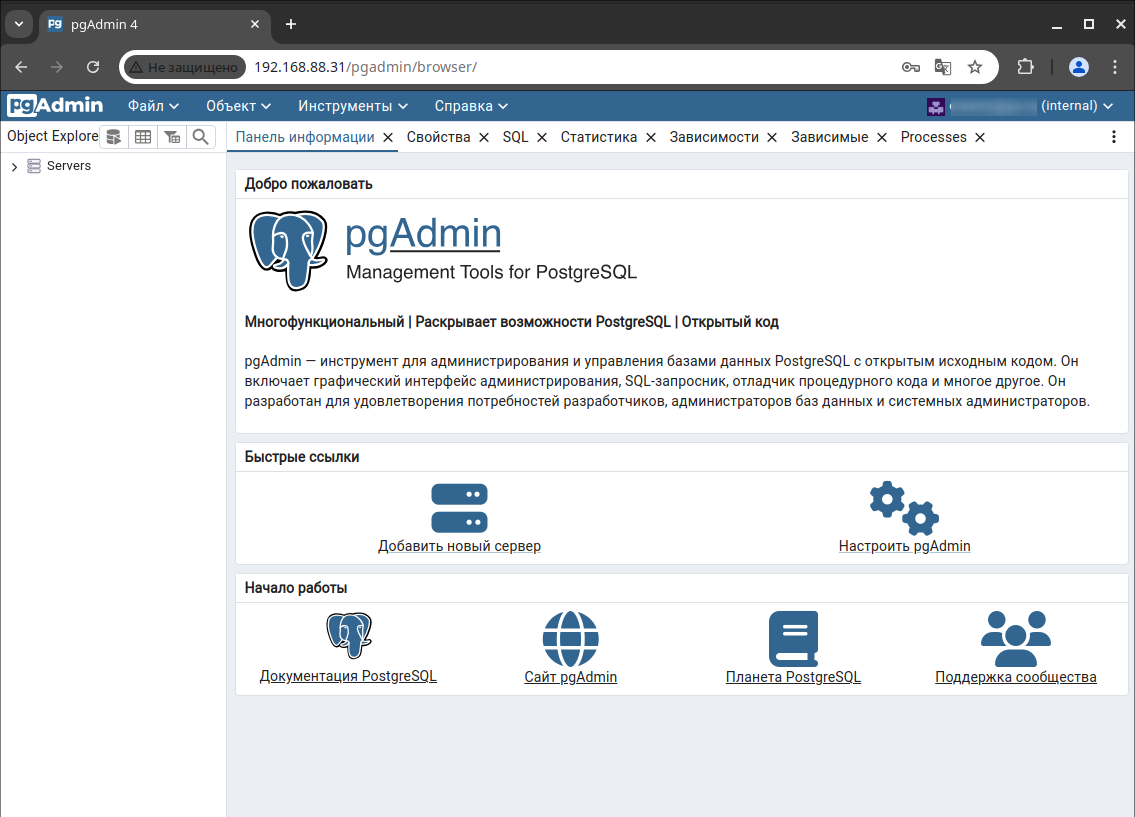1135x817 pixels.
Task: Open the Chrome tab search dropdown arrow
Action: 19,24
